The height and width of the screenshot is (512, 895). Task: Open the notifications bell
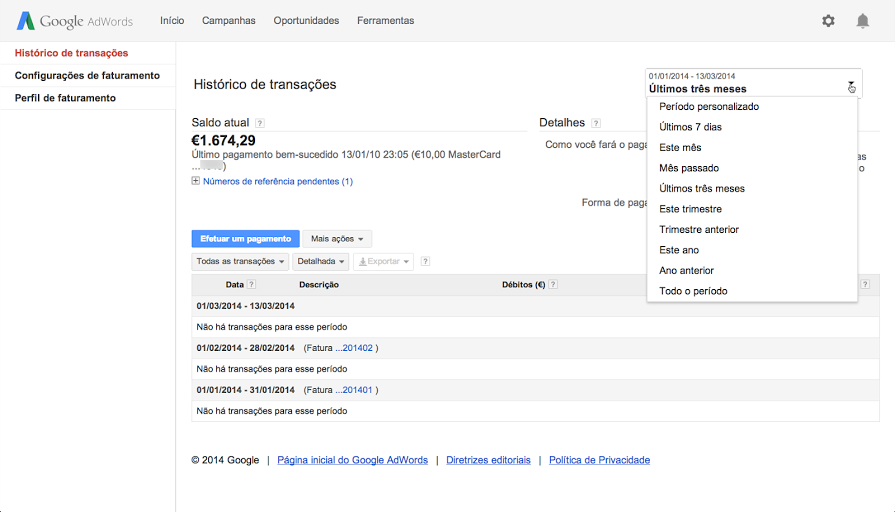coord(862,21)
